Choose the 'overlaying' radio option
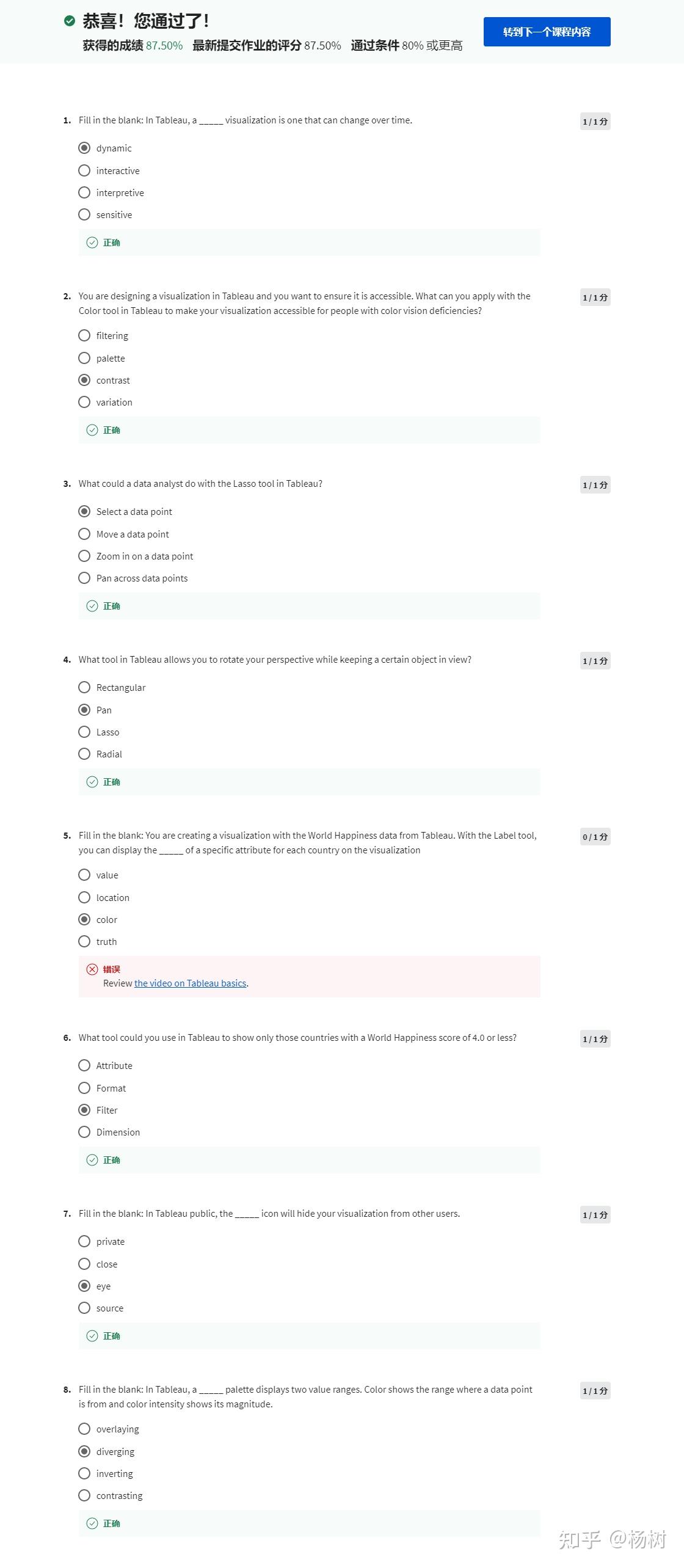This screenshot has height=1568, width=684. [x=84, y=1429]
